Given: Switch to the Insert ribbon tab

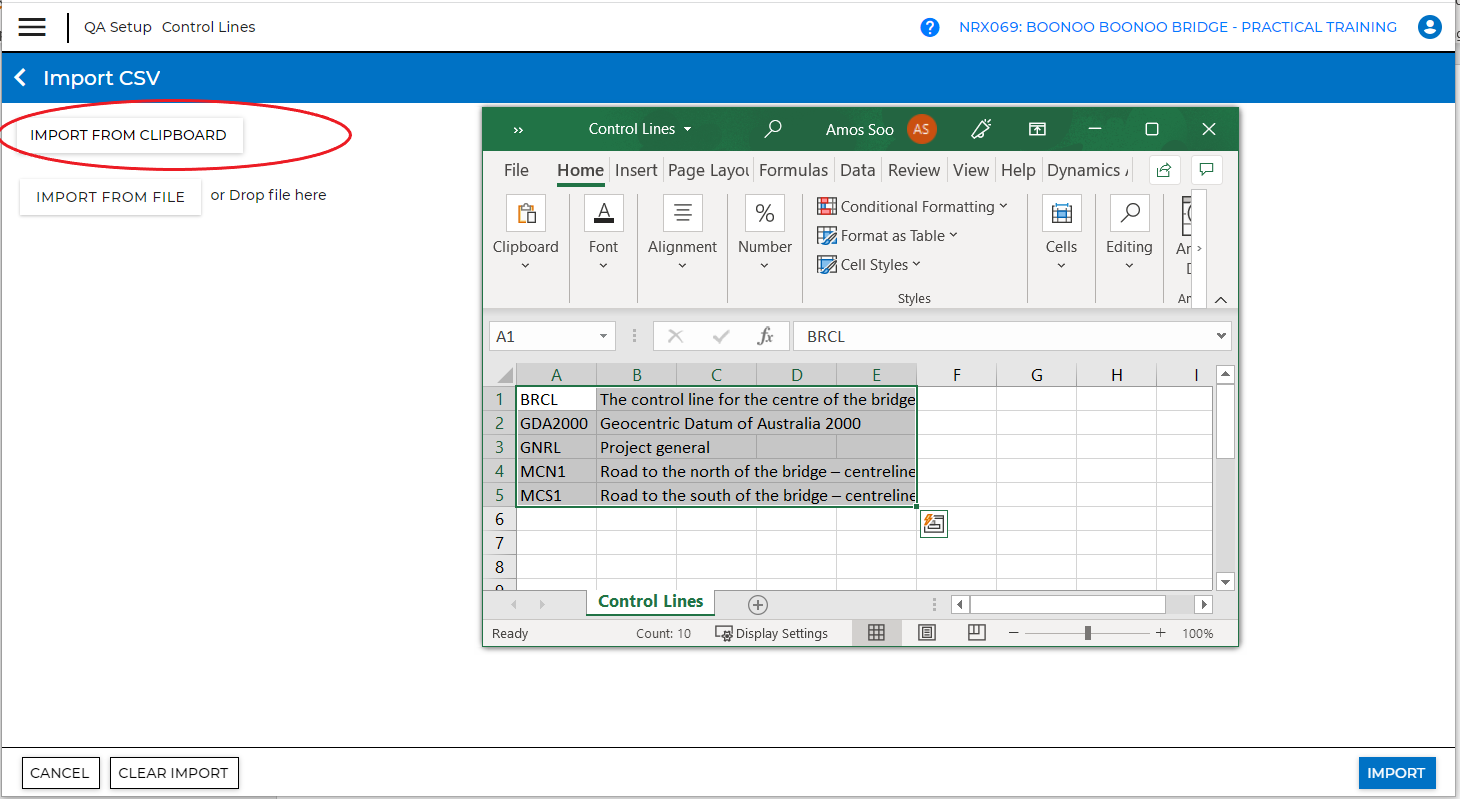Looking at the screenshot, I should [636, 170].
